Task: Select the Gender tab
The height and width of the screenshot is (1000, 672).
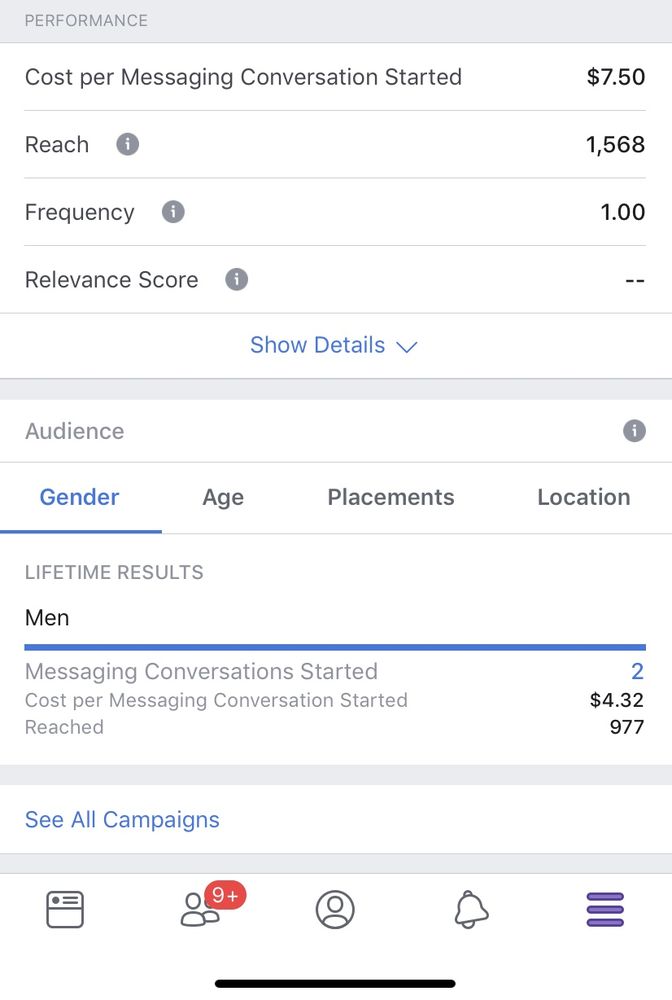Action: coord(80,497)
